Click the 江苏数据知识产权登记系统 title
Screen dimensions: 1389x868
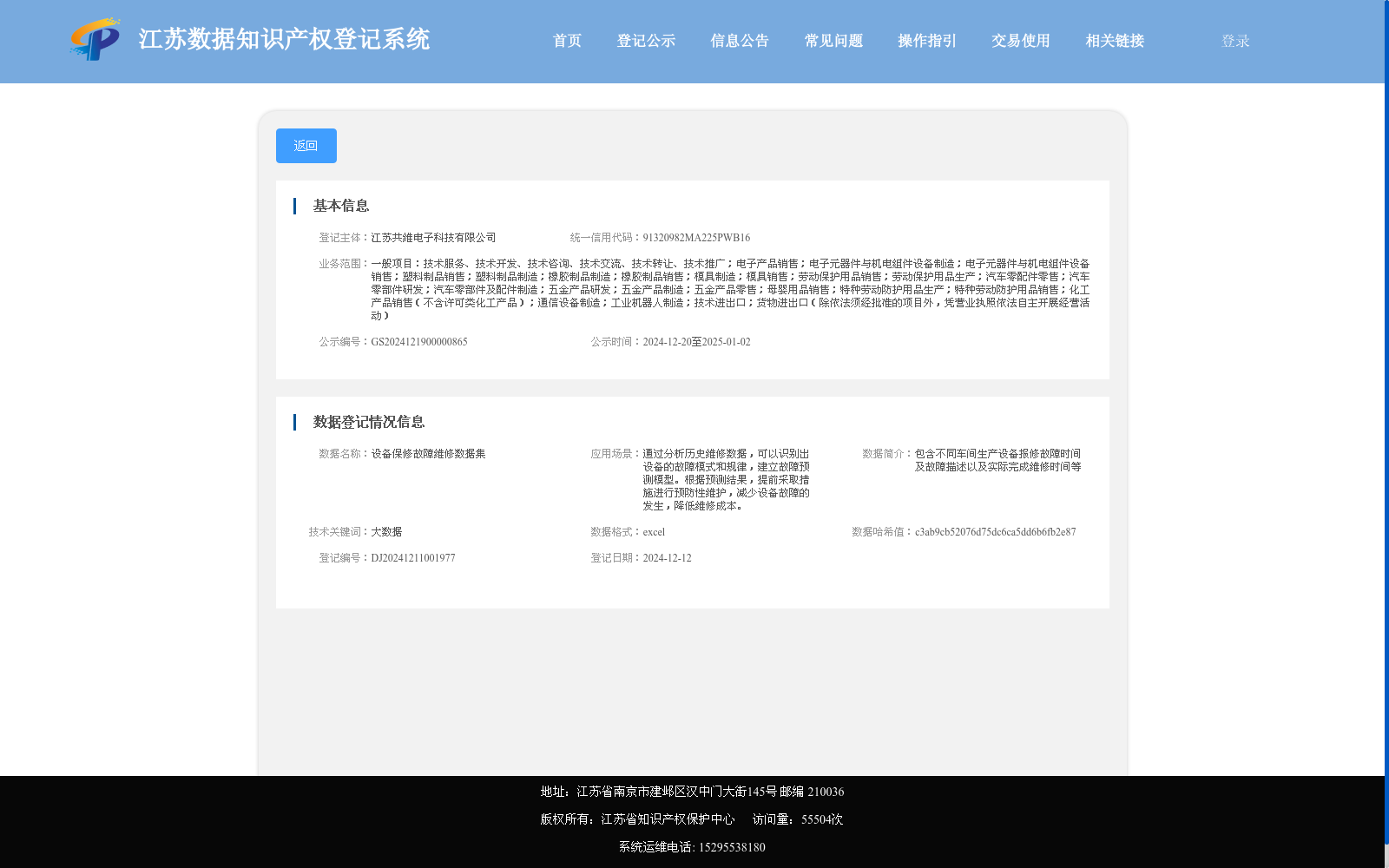tap(284, 40)
